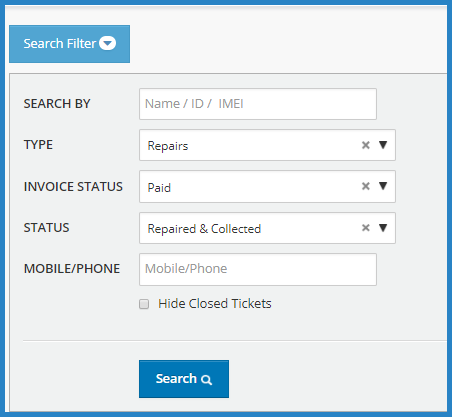Focus the Name / ID / IMEI field
The width and height of the screenshot is (452, 417).
[258, 104]
